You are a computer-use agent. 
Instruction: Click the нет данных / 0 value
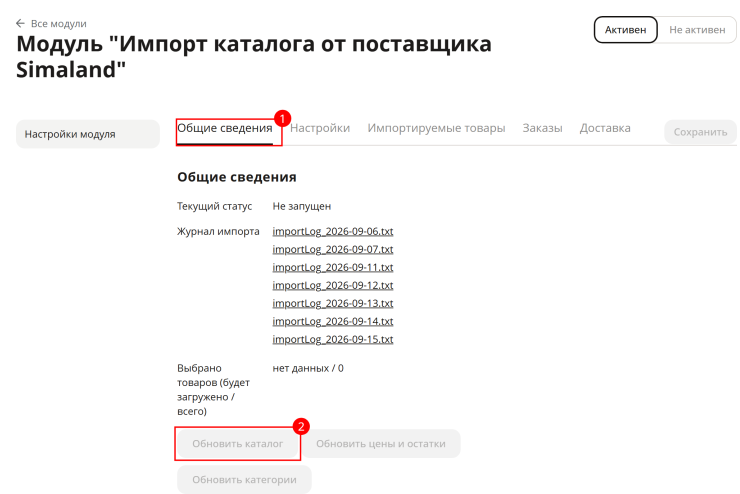click(308, 368)
